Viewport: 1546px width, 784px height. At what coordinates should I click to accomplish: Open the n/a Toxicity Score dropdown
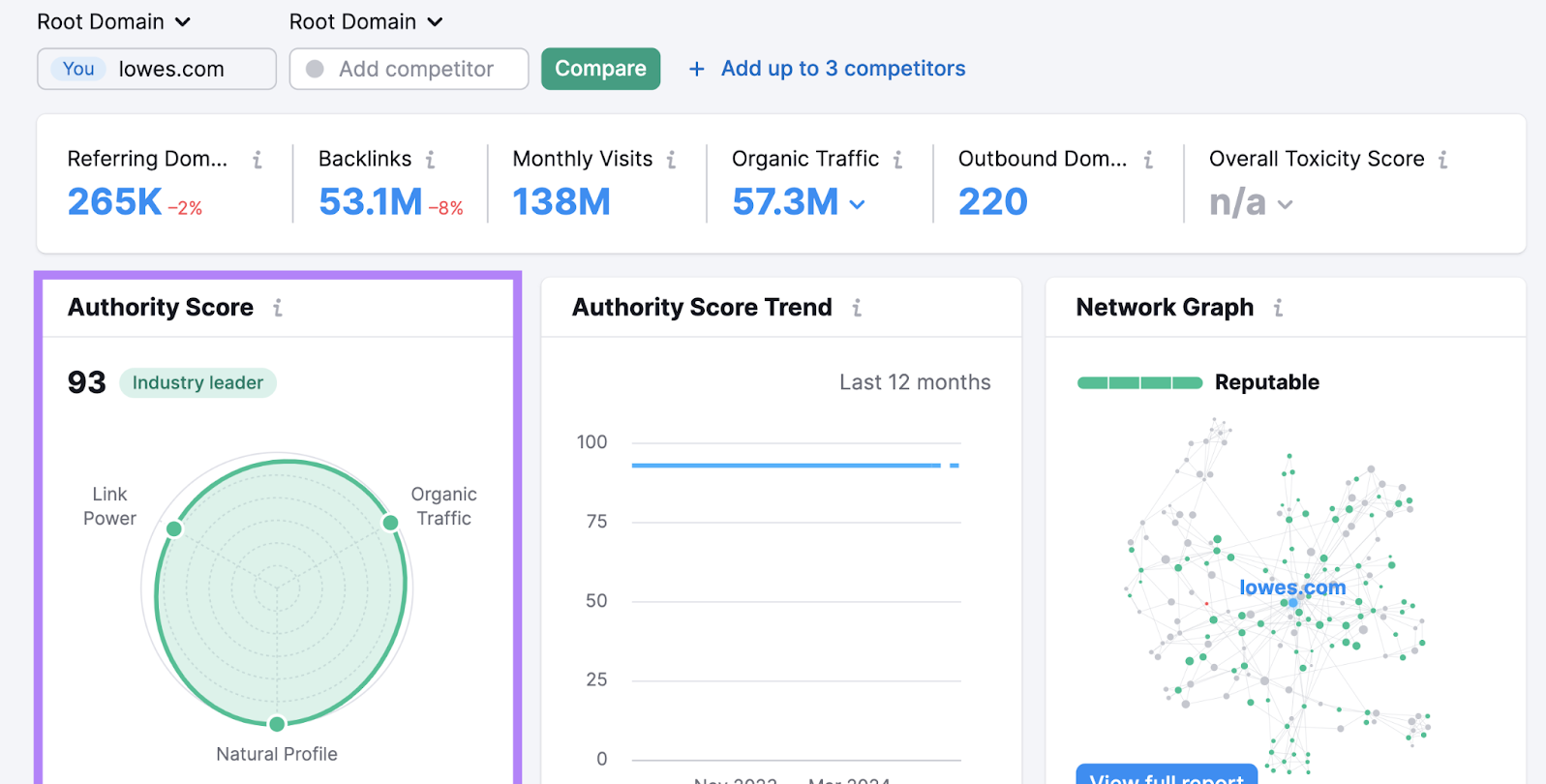1285,204
